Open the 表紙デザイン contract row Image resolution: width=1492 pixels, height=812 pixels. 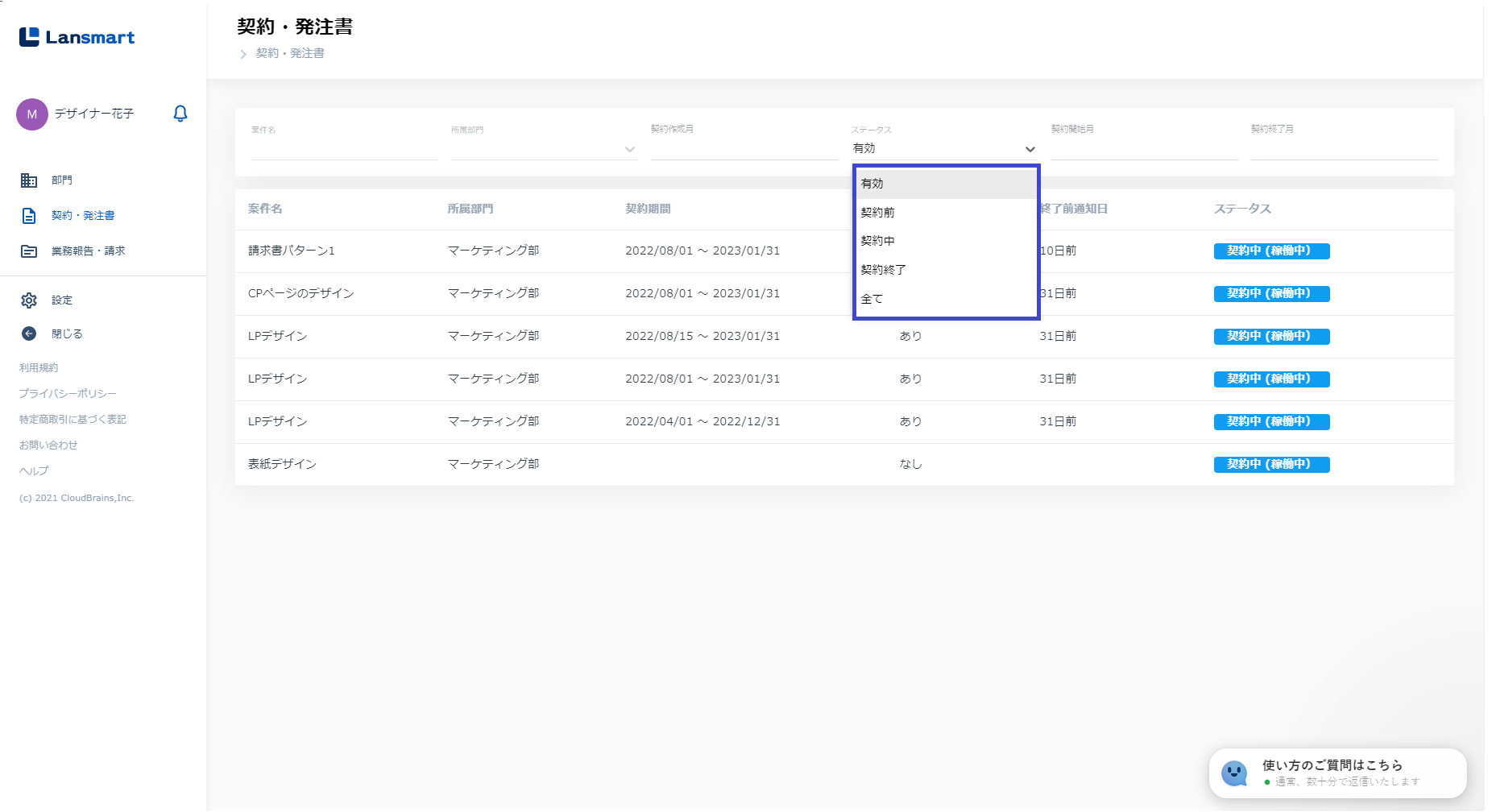pyautogui.click(x=844, y=465)
